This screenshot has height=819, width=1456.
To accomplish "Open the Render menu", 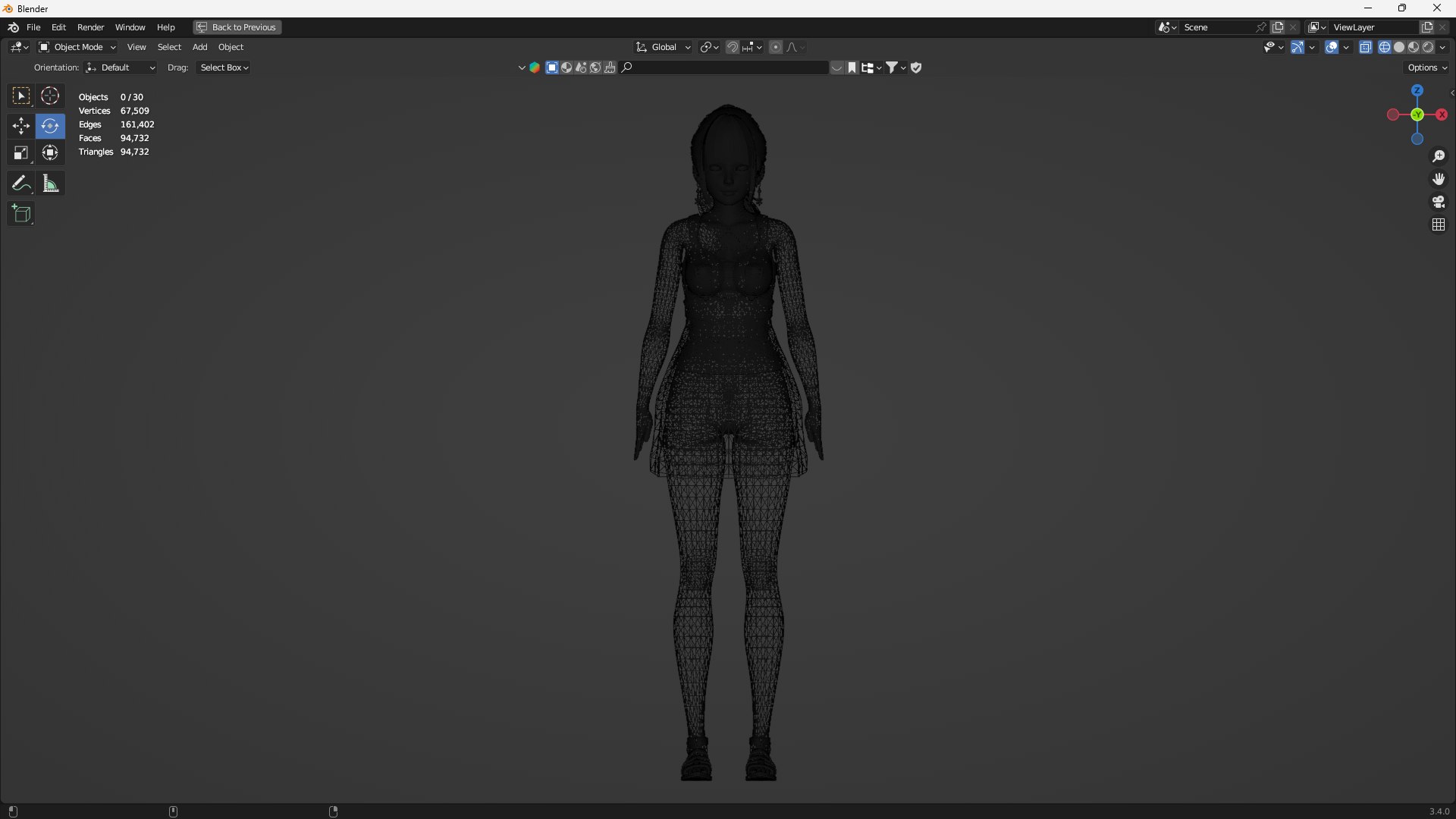I will (91, 27).
